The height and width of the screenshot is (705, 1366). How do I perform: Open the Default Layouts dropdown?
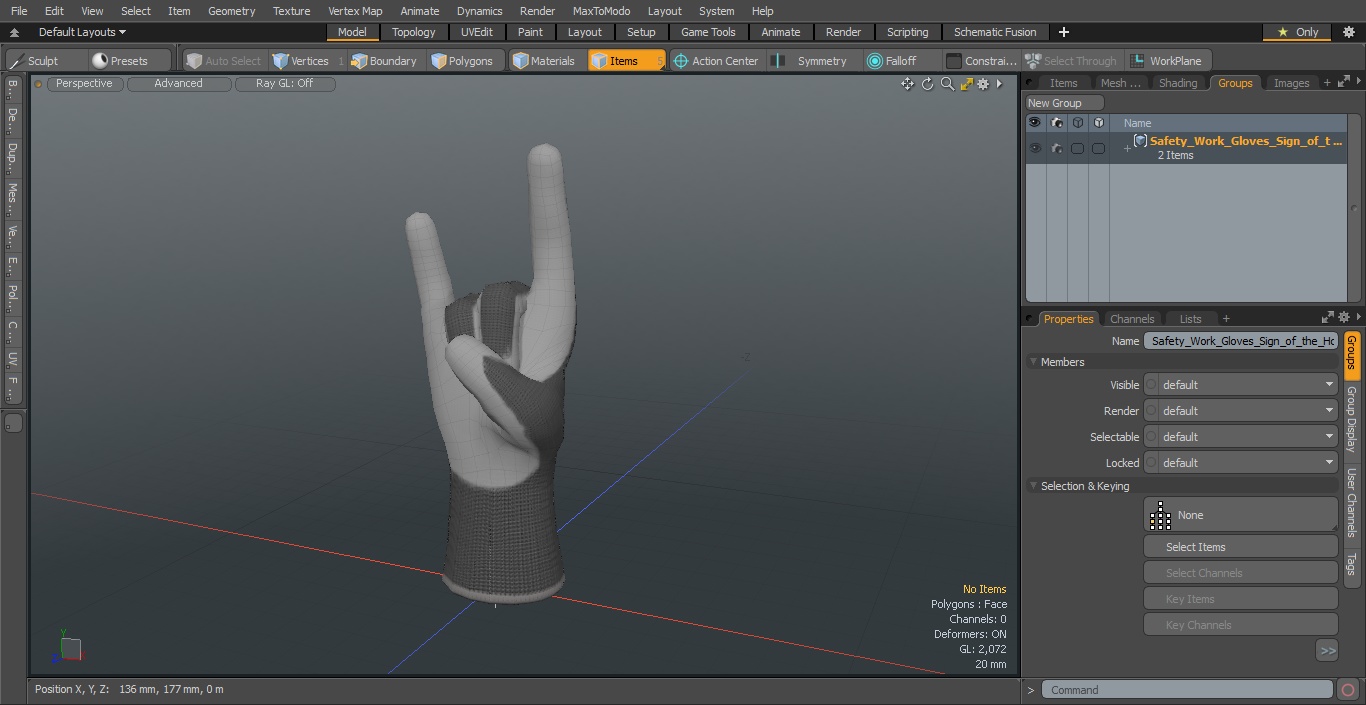click(82, 32)
